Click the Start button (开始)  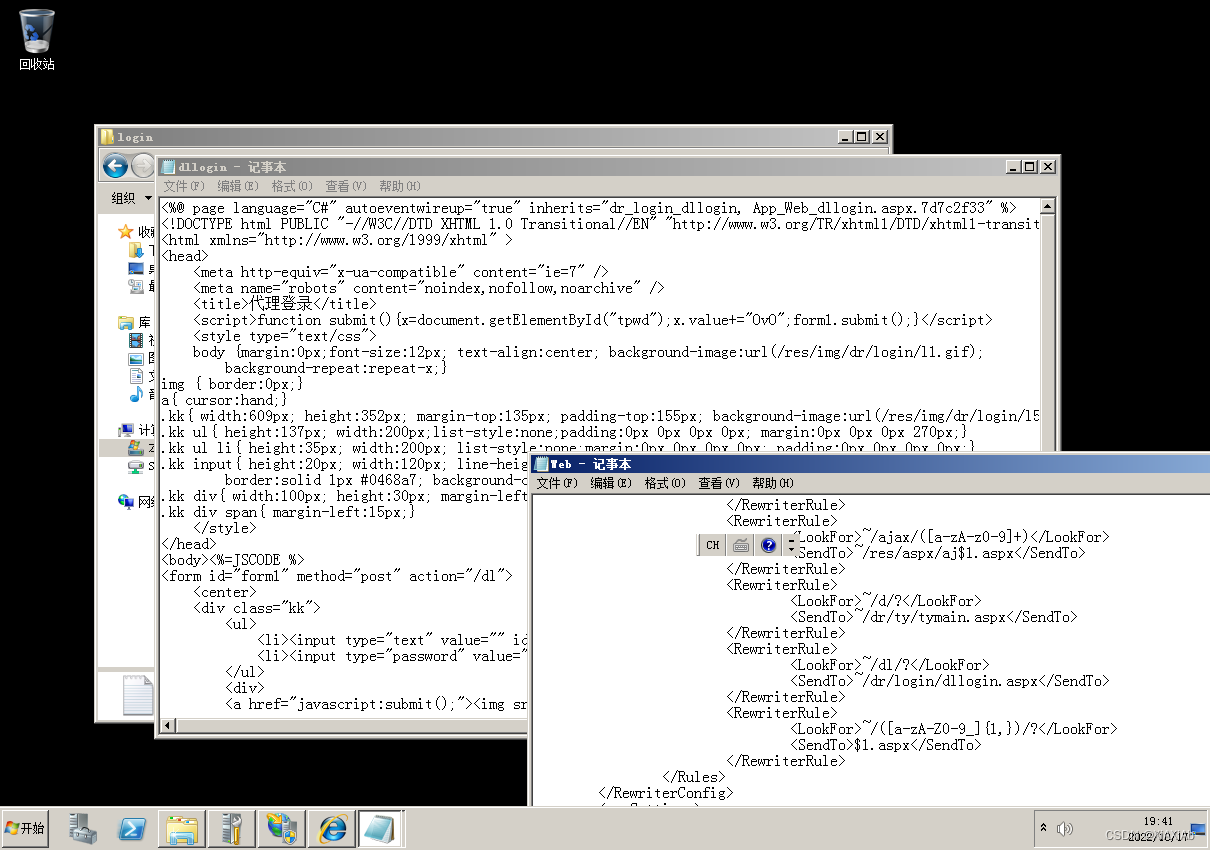[26, 828]
